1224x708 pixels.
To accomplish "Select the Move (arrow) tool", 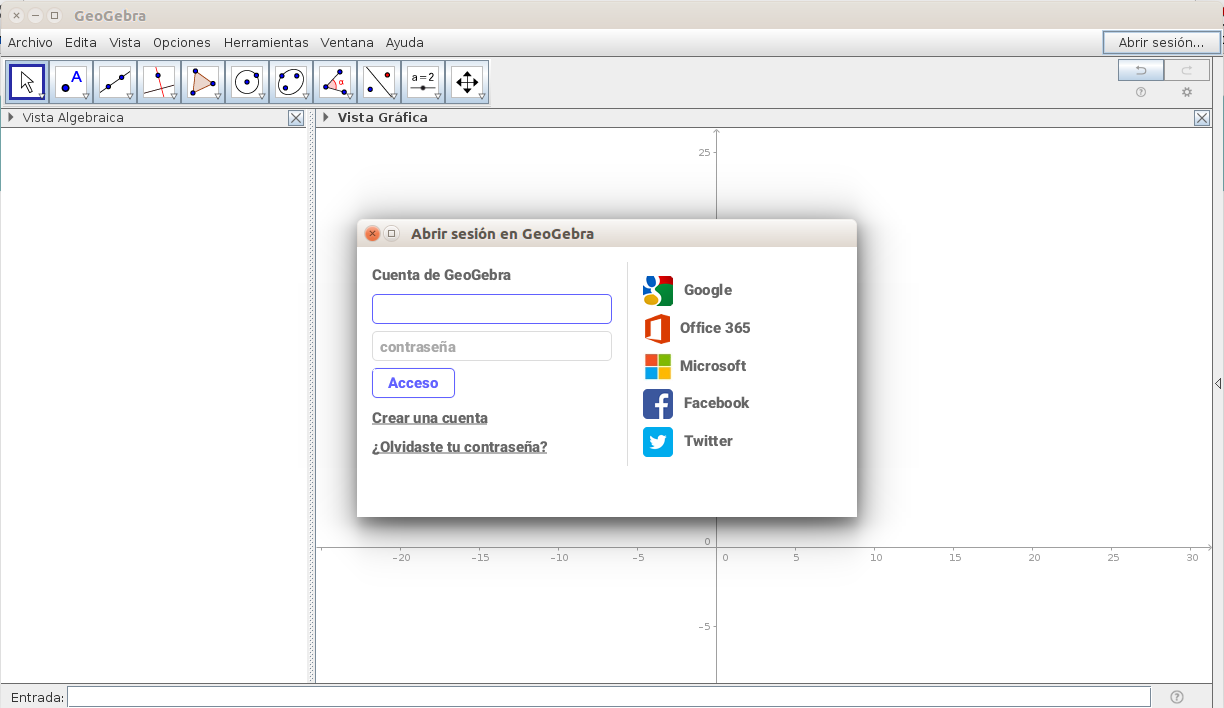I will click(x=27, y=82).
